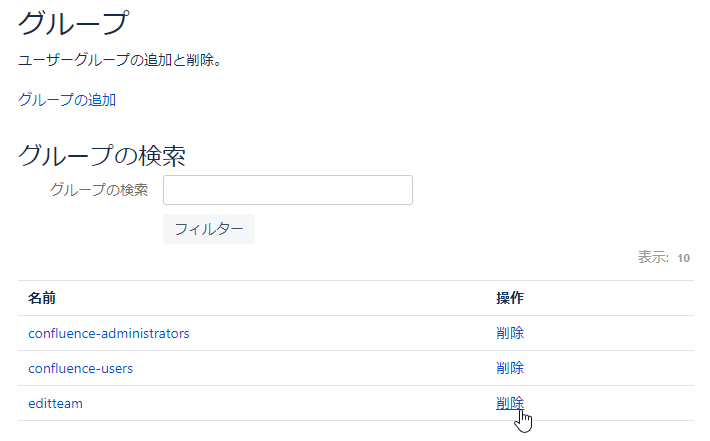Click the 表示 label above the table
The width and height of the screenshot is (710, 441).
(652, 258)
